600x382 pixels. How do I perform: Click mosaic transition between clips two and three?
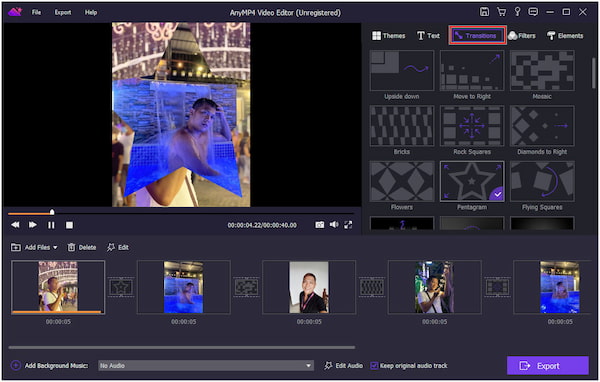pyautogui.click(x=246, y=287)
